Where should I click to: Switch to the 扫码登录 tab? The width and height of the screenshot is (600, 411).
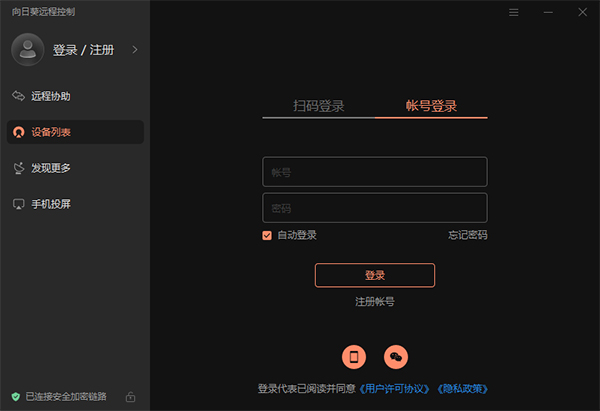click(318, 106)
